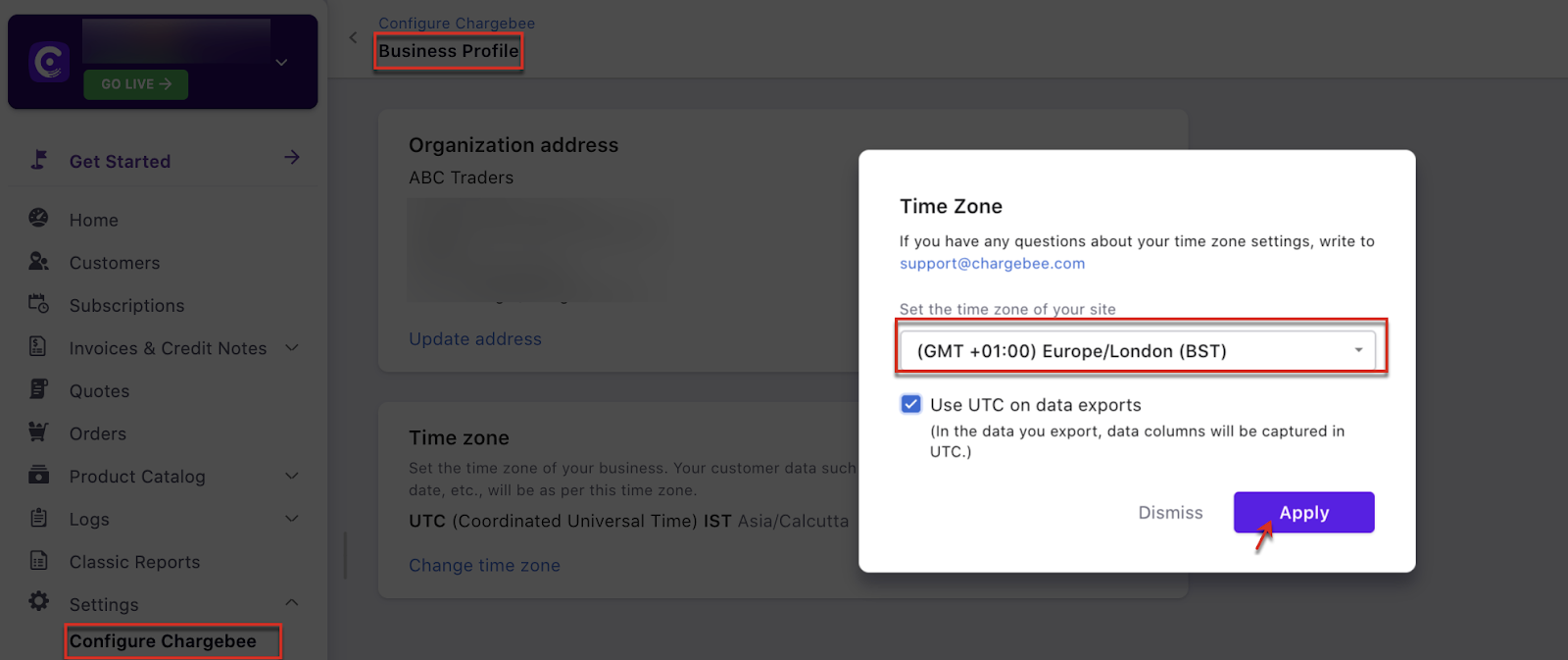
Task: Collapse the Settings section chevron
Action: point(291,602)
